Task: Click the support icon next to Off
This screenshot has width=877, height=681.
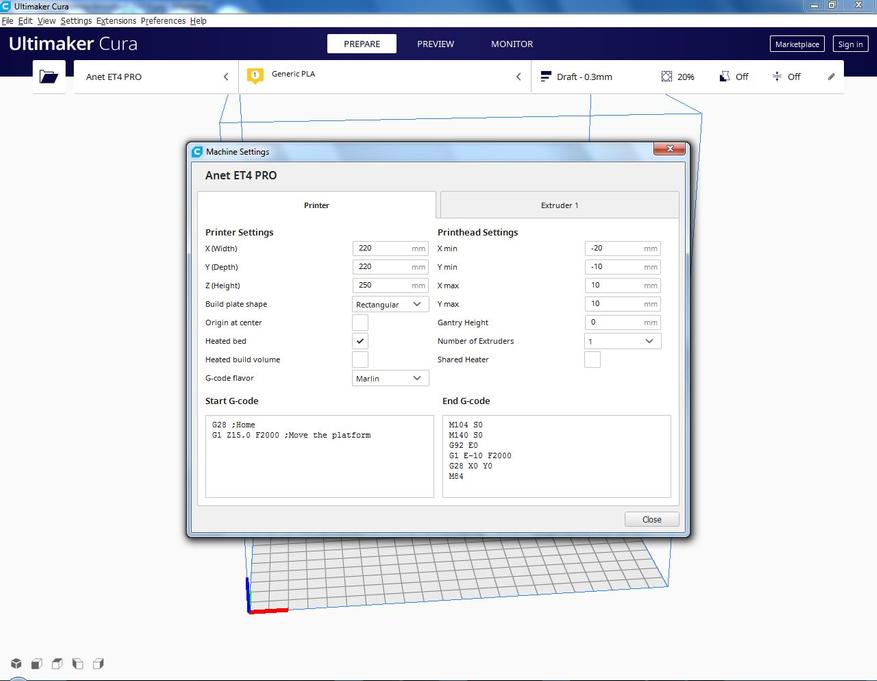Action: click(x=724, y=77)
